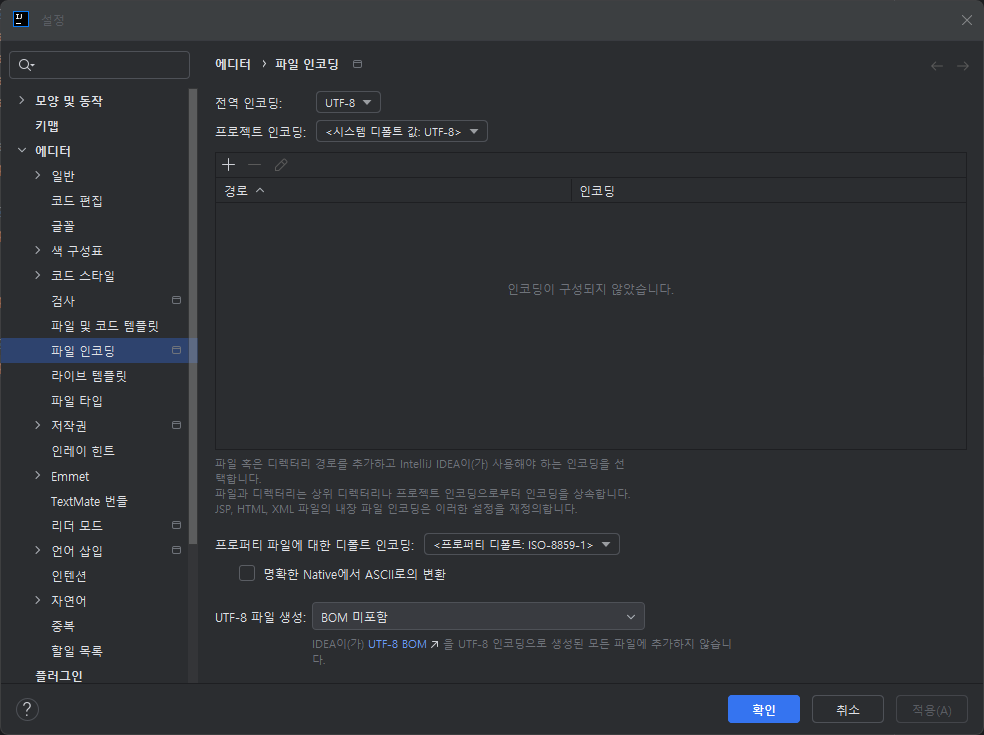Open the 전역 인코딩 UTF-8 dropdown

[x=348, y=102]
